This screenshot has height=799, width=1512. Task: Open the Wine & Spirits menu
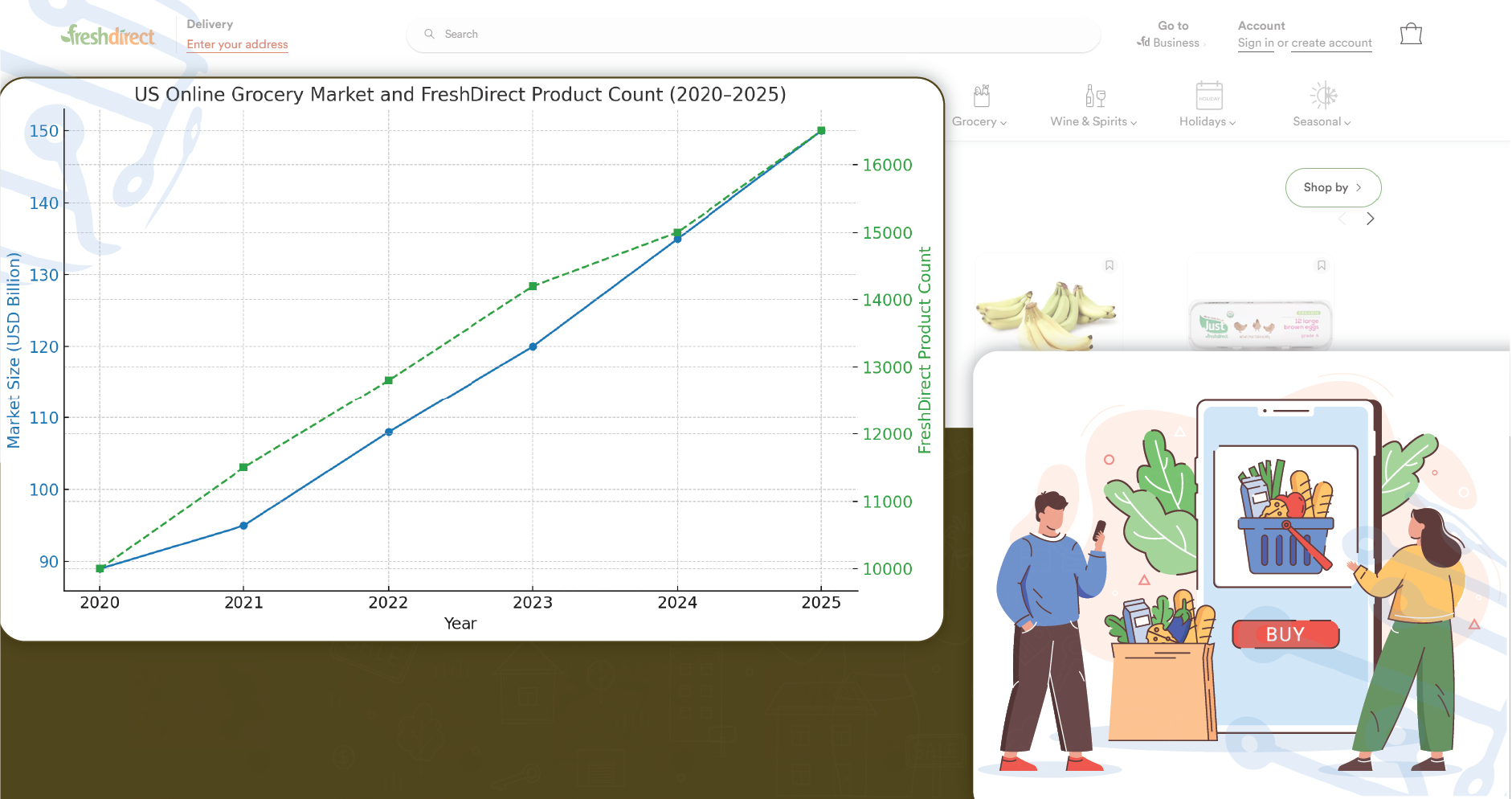(x=1093, y=122)
